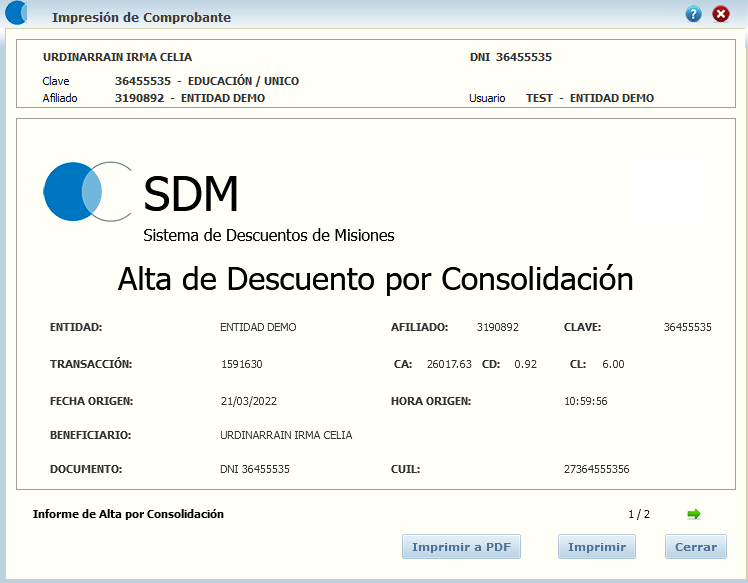Click the Imprimir button
The image size is (748, 583).
pyautogui.click(x=597, y=547)
